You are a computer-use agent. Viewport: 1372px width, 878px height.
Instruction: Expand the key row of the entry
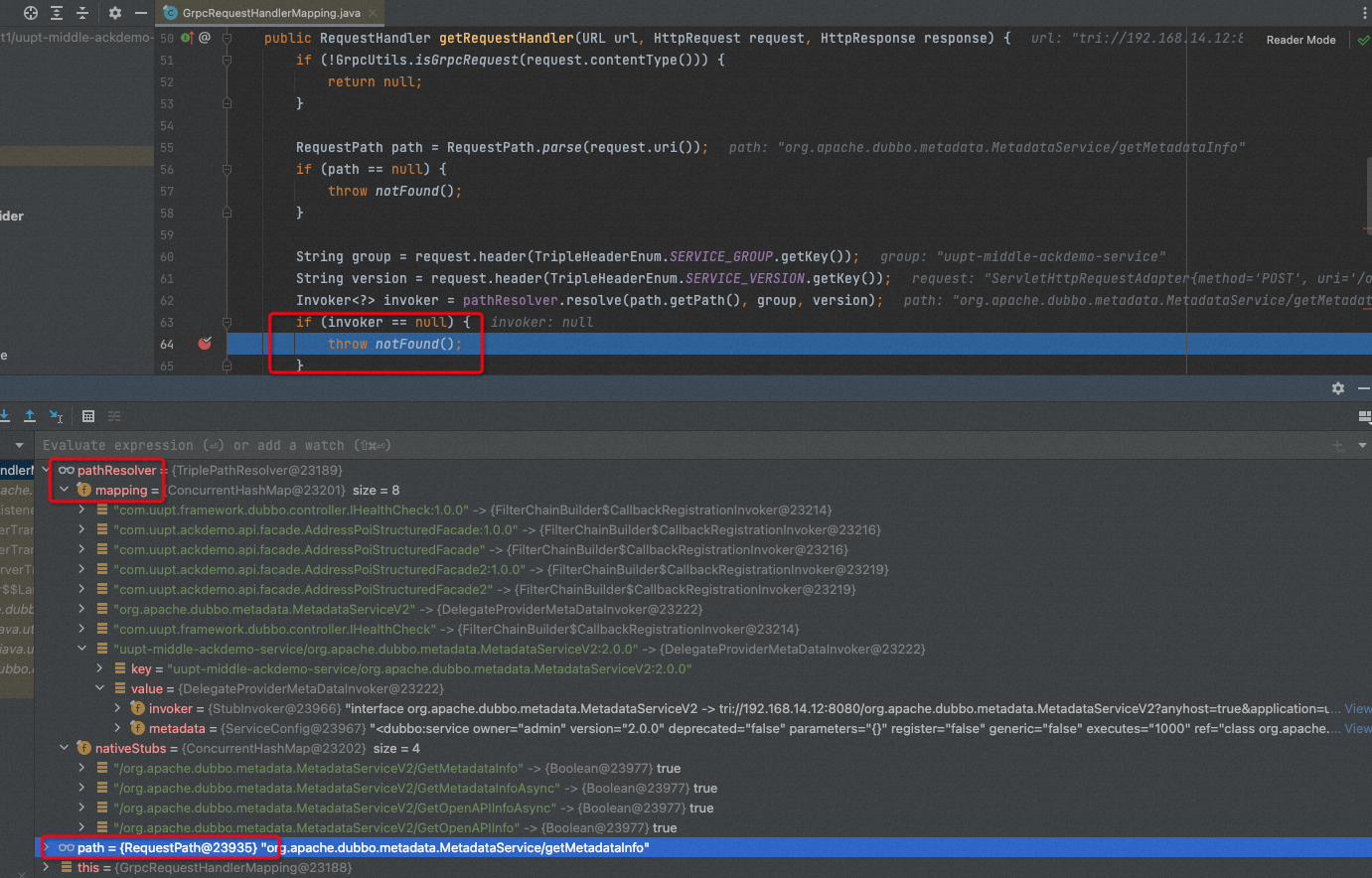tap(99, 668)
